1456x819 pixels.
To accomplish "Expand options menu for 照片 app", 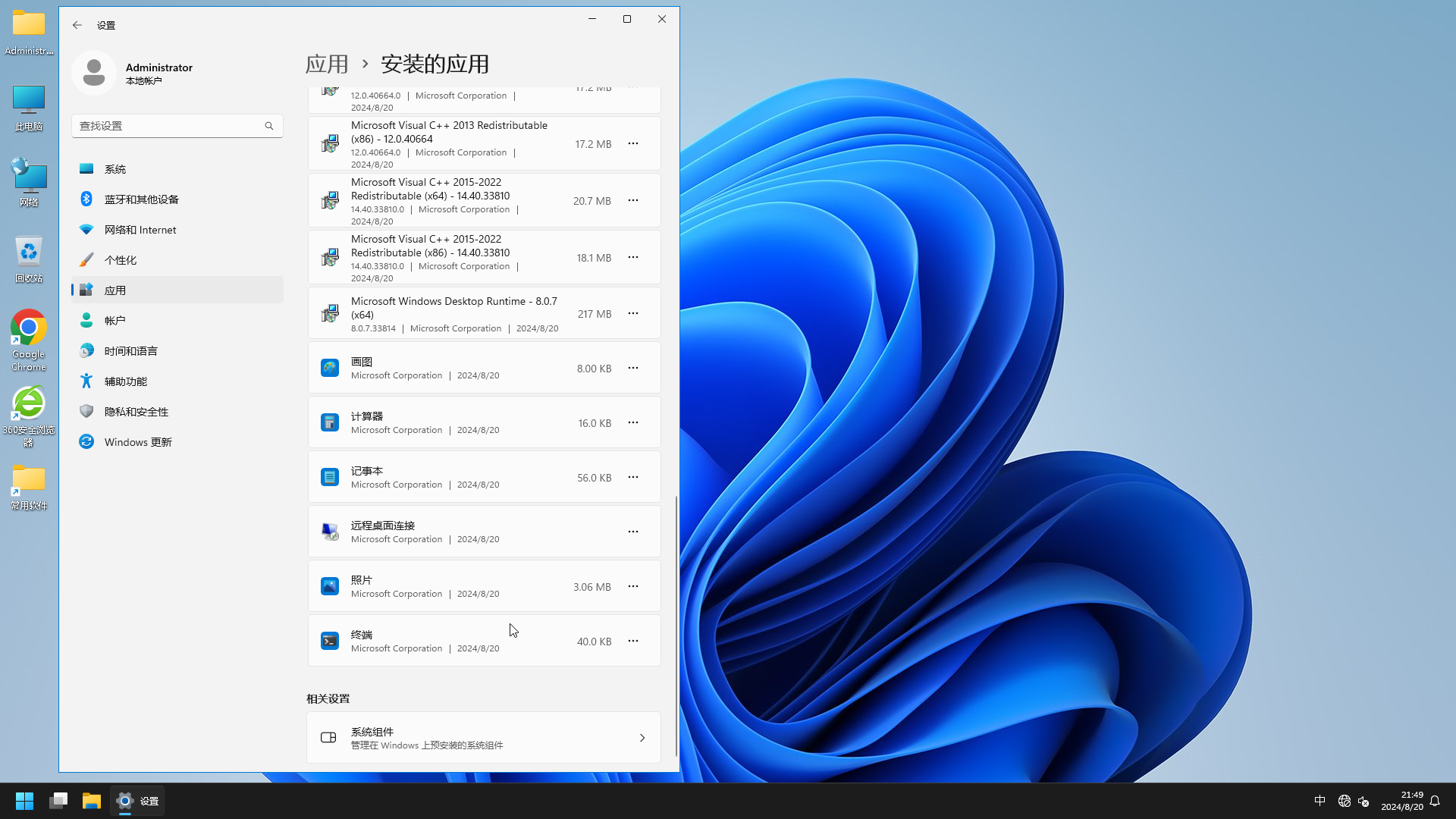I will 633,586.
